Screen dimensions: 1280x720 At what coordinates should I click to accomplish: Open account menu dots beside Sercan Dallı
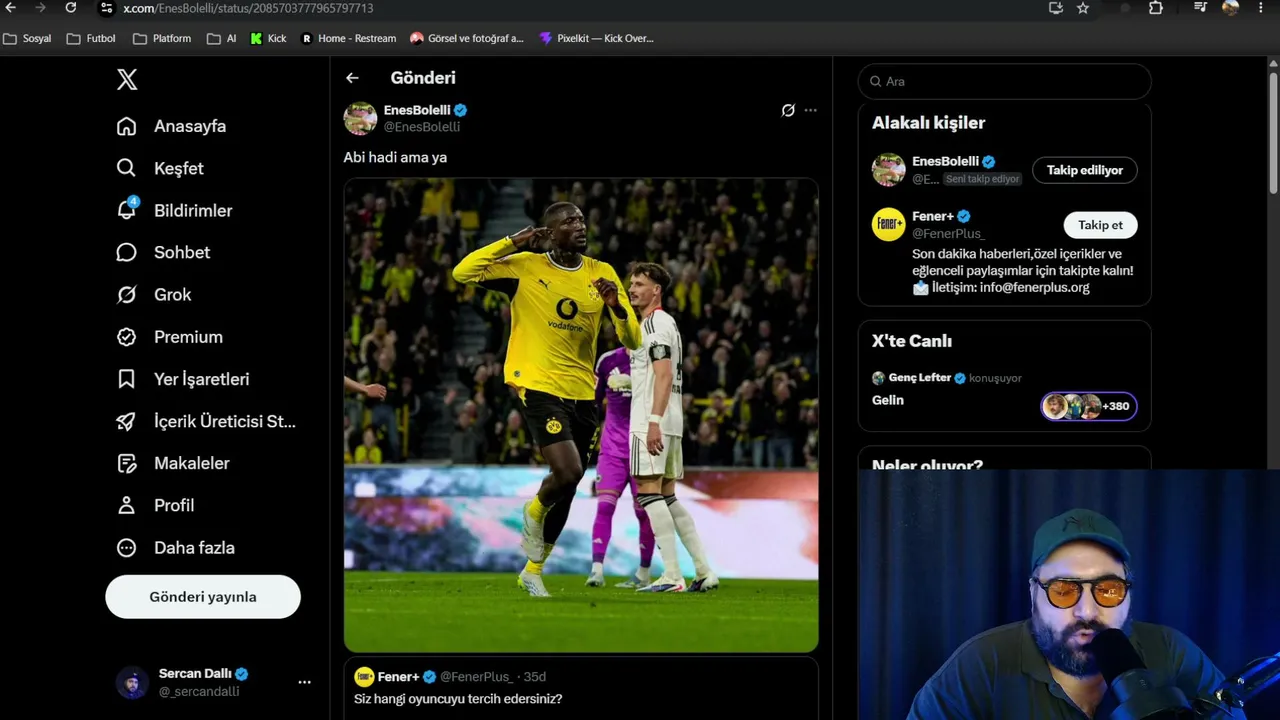(304, 682)
